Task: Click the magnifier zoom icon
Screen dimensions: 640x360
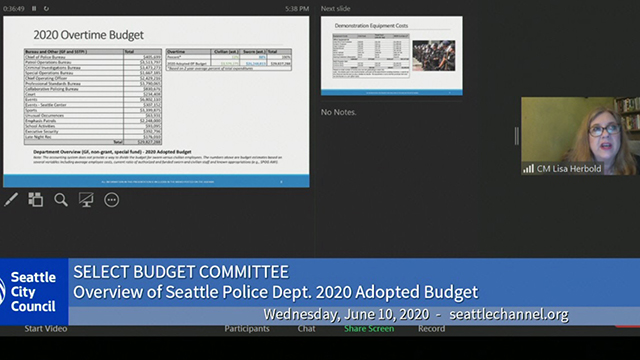Action: point(61,200)
